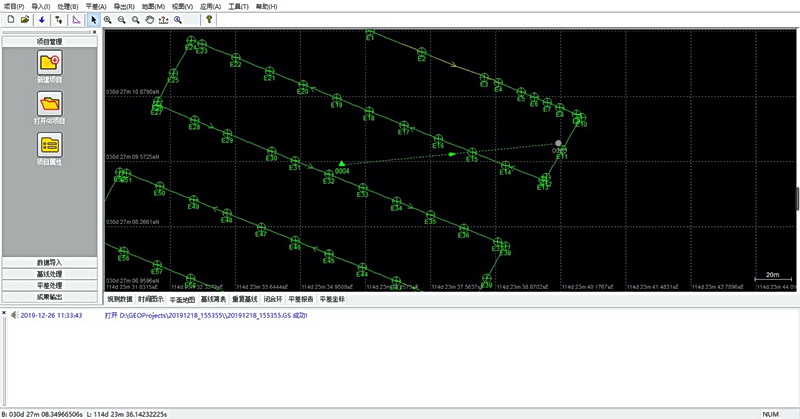Screen dimensions: 800x419
Task: Expand the 基线处理 panel section
Action: pos(50,273)
